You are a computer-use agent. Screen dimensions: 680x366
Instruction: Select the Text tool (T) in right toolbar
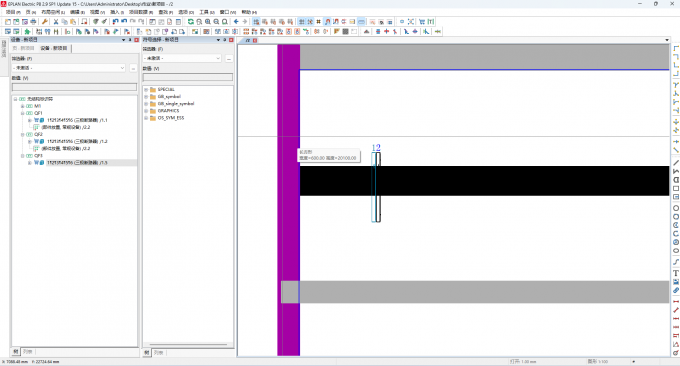coord(676,273)
